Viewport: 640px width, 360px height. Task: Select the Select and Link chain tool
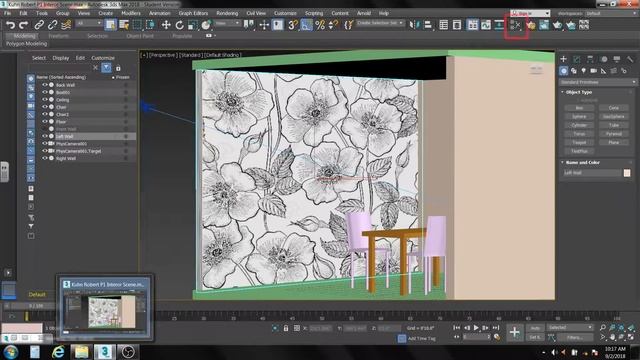39,25
